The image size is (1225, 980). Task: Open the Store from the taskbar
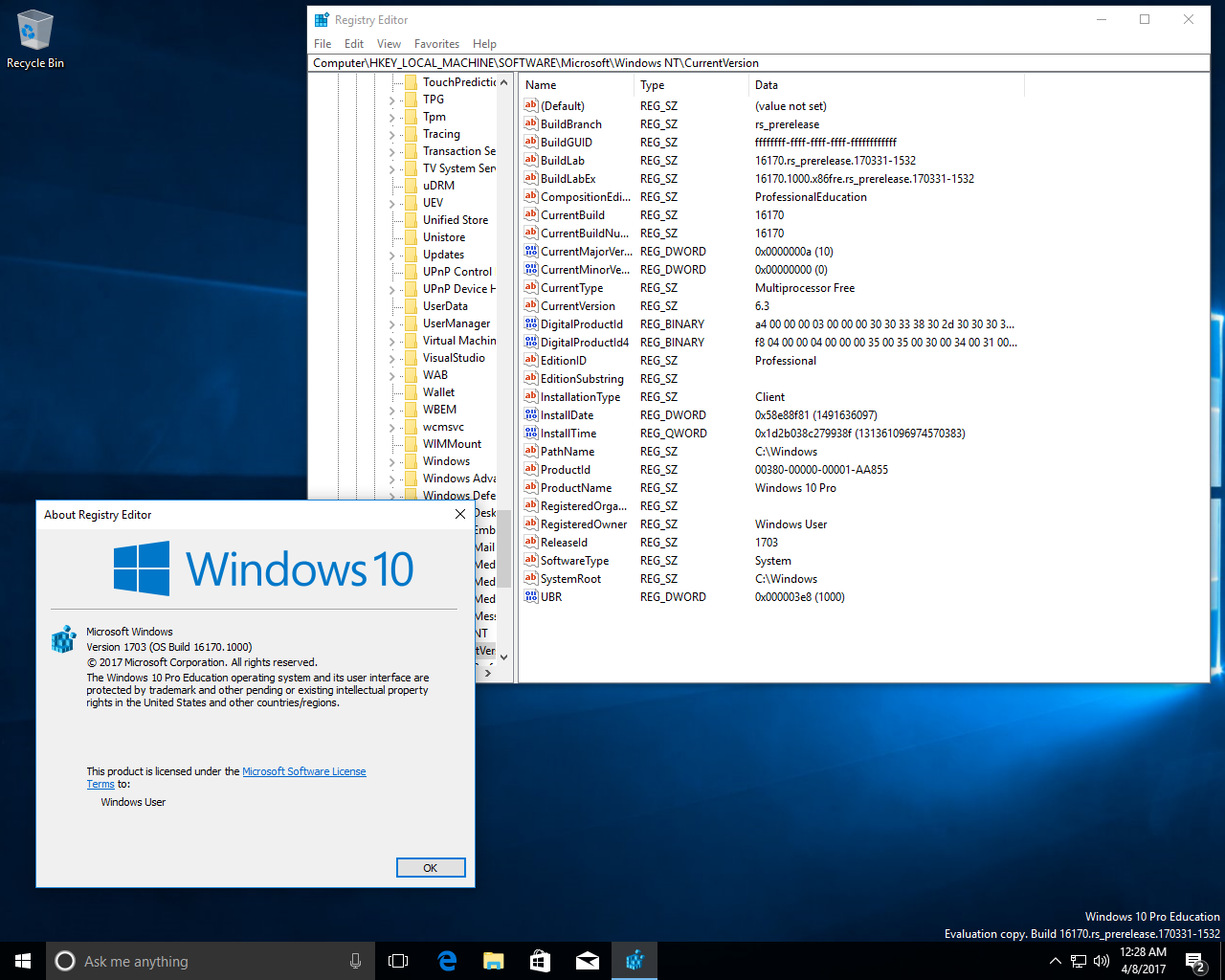pyautogui.click(x=540, y=961)
